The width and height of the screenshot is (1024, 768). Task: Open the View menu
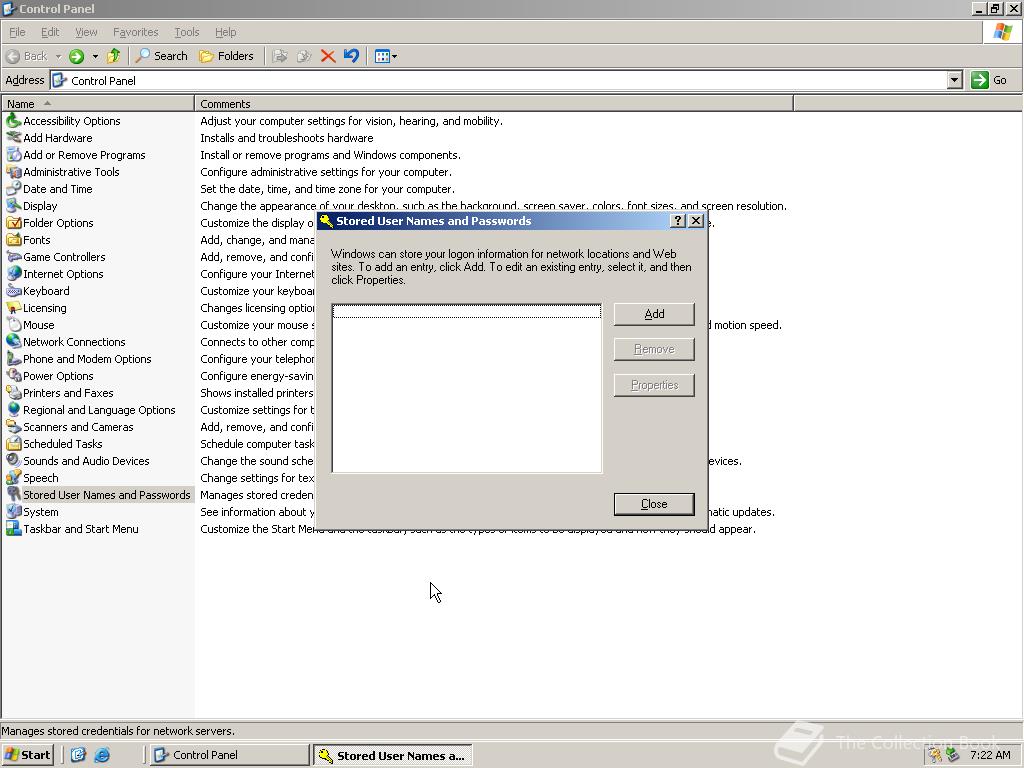86,32
